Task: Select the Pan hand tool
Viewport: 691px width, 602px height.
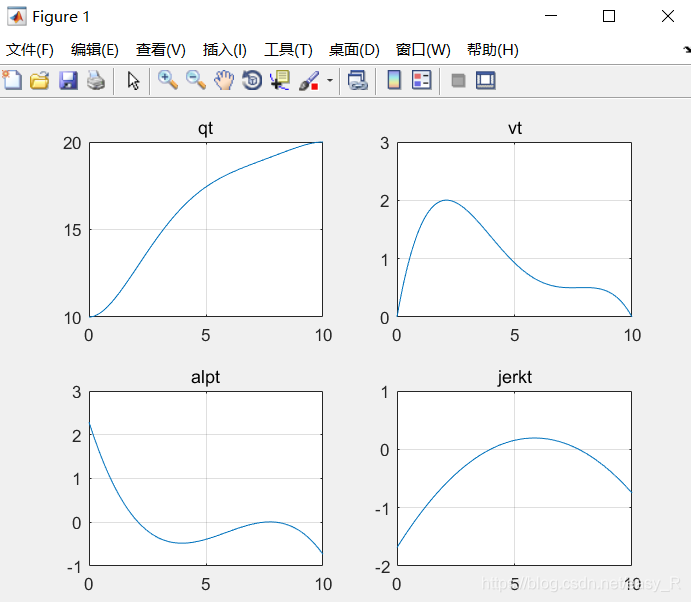Action: click(224, 81)
